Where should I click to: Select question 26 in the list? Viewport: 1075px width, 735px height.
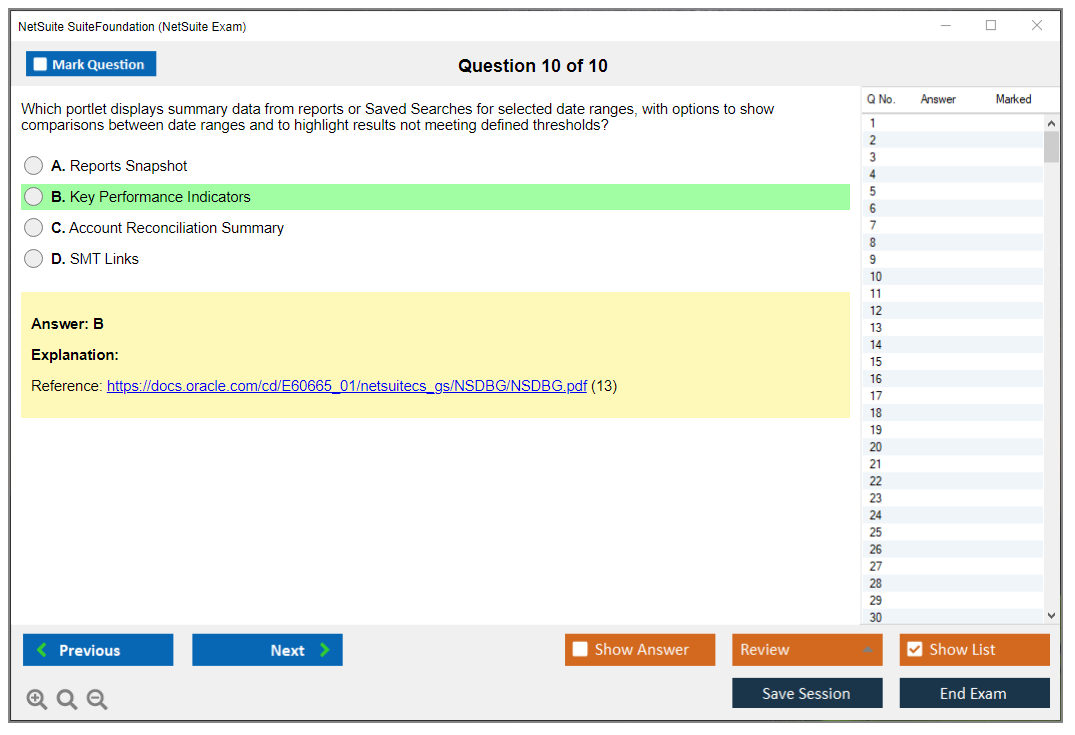pyautogui.click(x=952, y=549)
